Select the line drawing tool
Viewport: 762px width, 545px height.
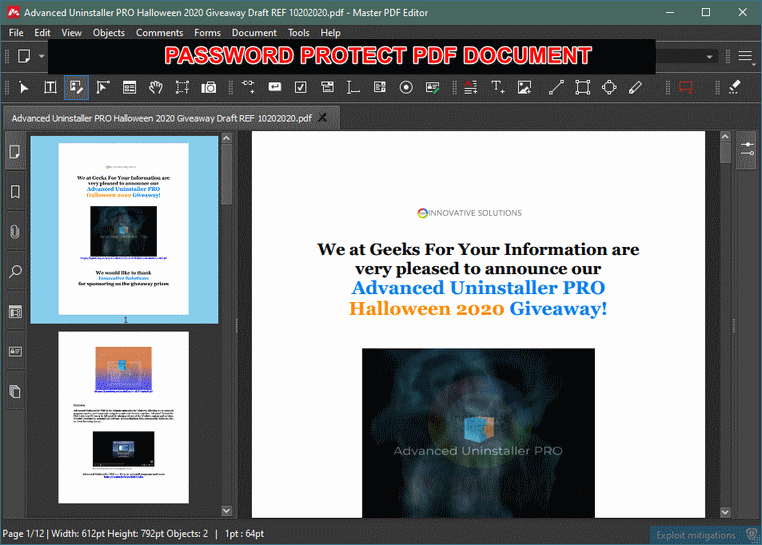pos(556,88)
